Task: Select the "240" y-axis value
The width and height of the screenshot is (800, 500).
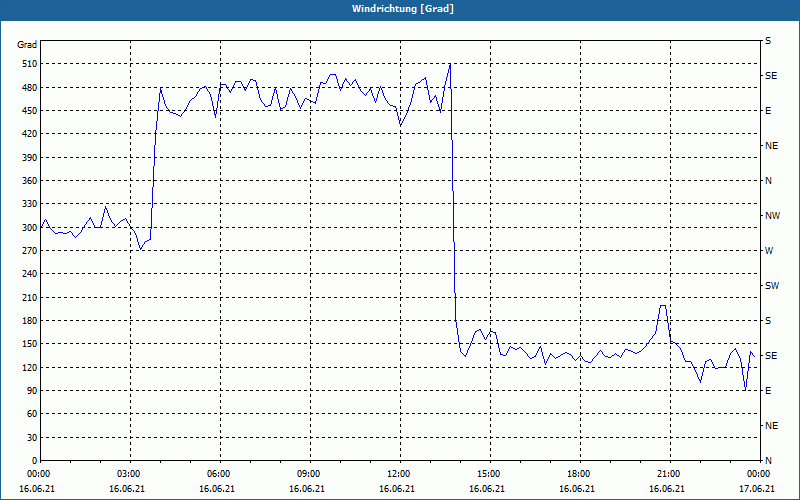Action: tap(30, 274)
